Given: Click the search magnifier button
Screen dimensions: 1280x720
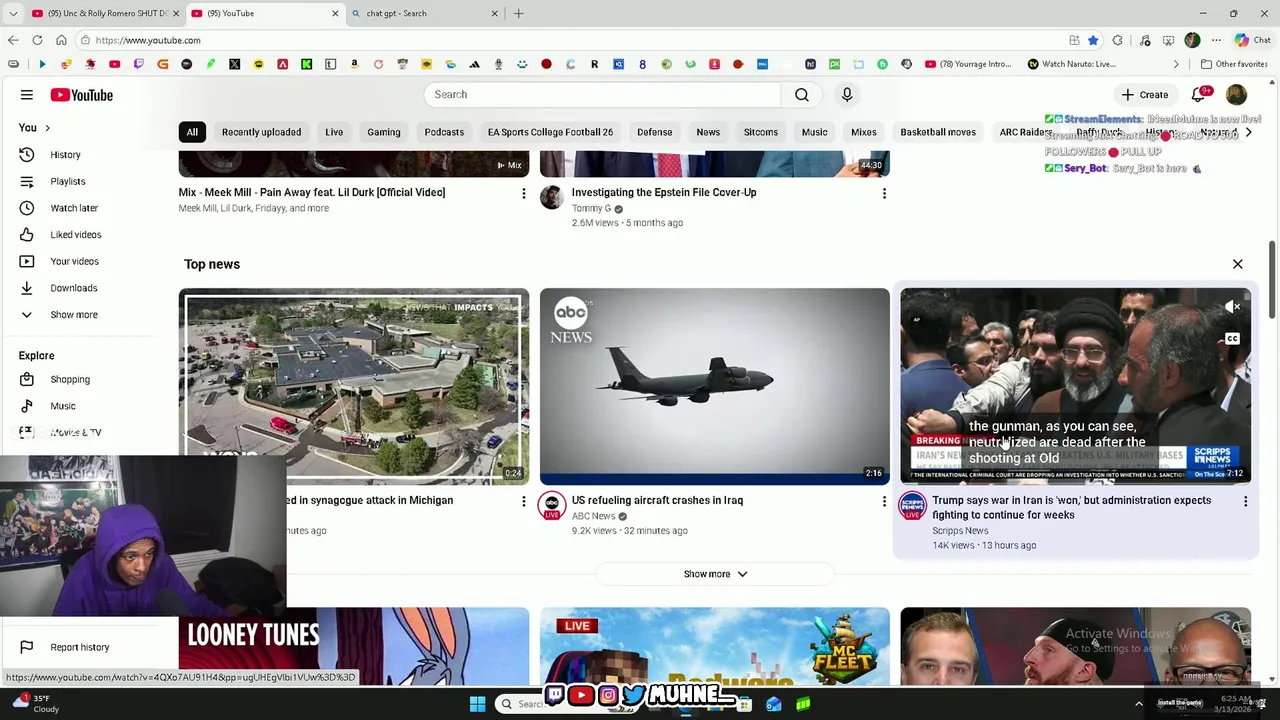Looking at the screenshot, I should [x=802, y=94].
